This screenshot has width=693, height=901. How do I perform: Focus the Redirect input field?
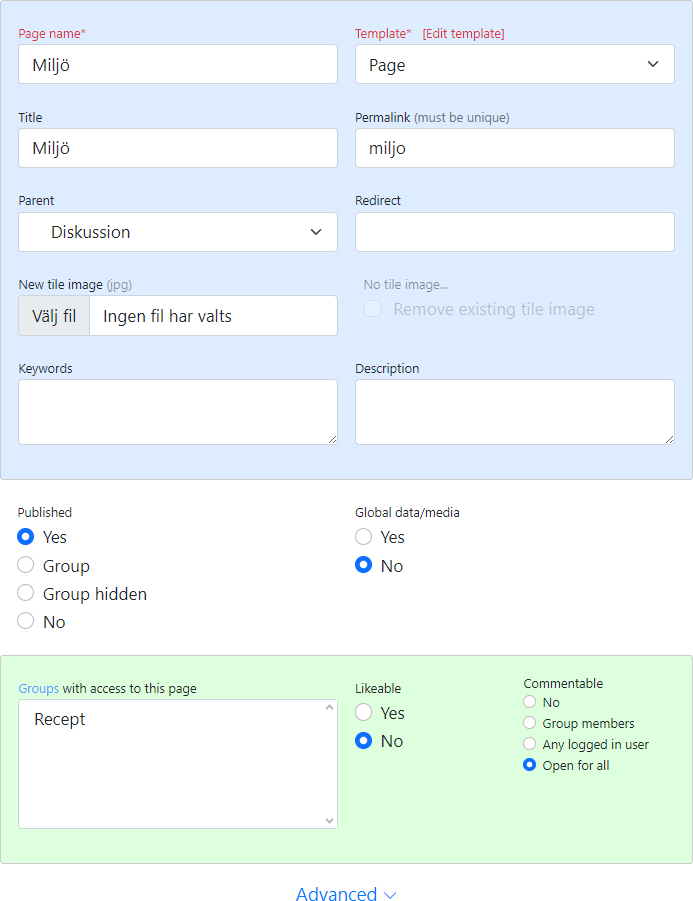(514, 232)
